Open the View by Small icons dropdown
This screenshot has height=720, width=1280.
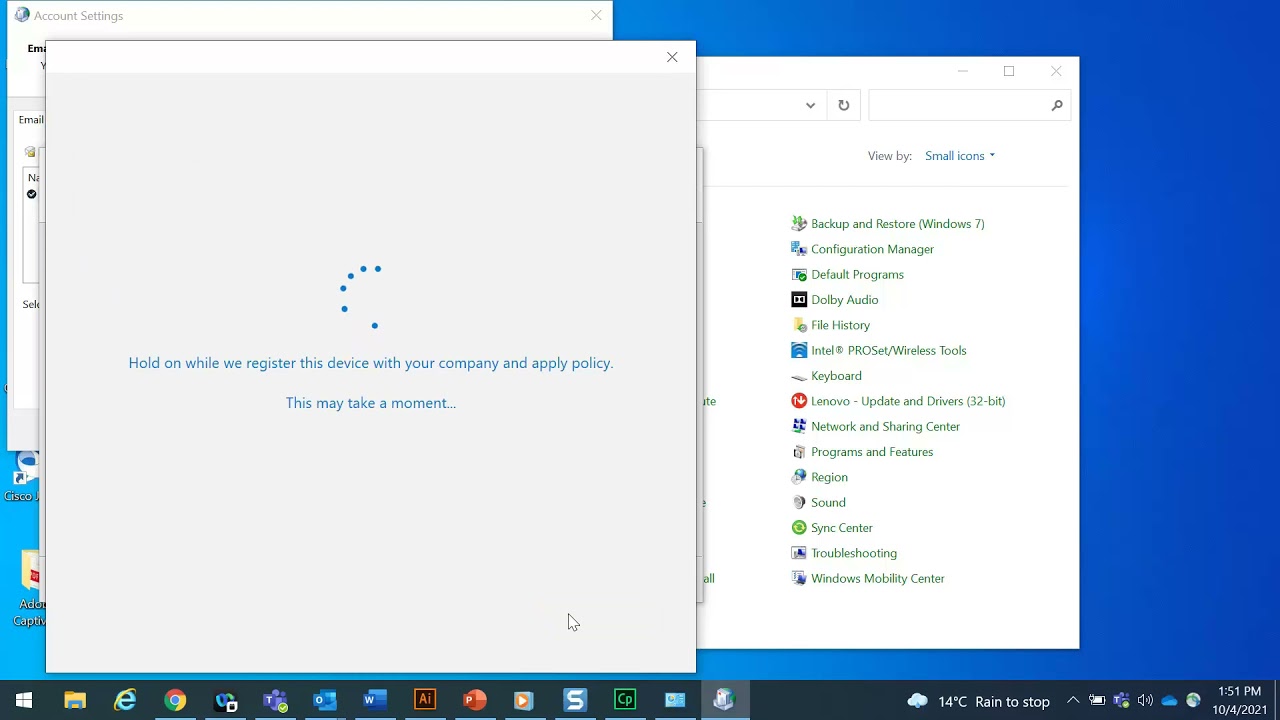tap(960, 156)
